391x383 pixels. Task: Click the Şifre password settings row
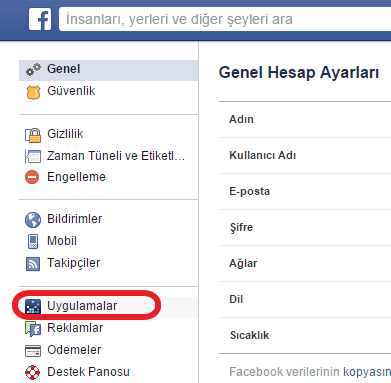coord(305,227)
